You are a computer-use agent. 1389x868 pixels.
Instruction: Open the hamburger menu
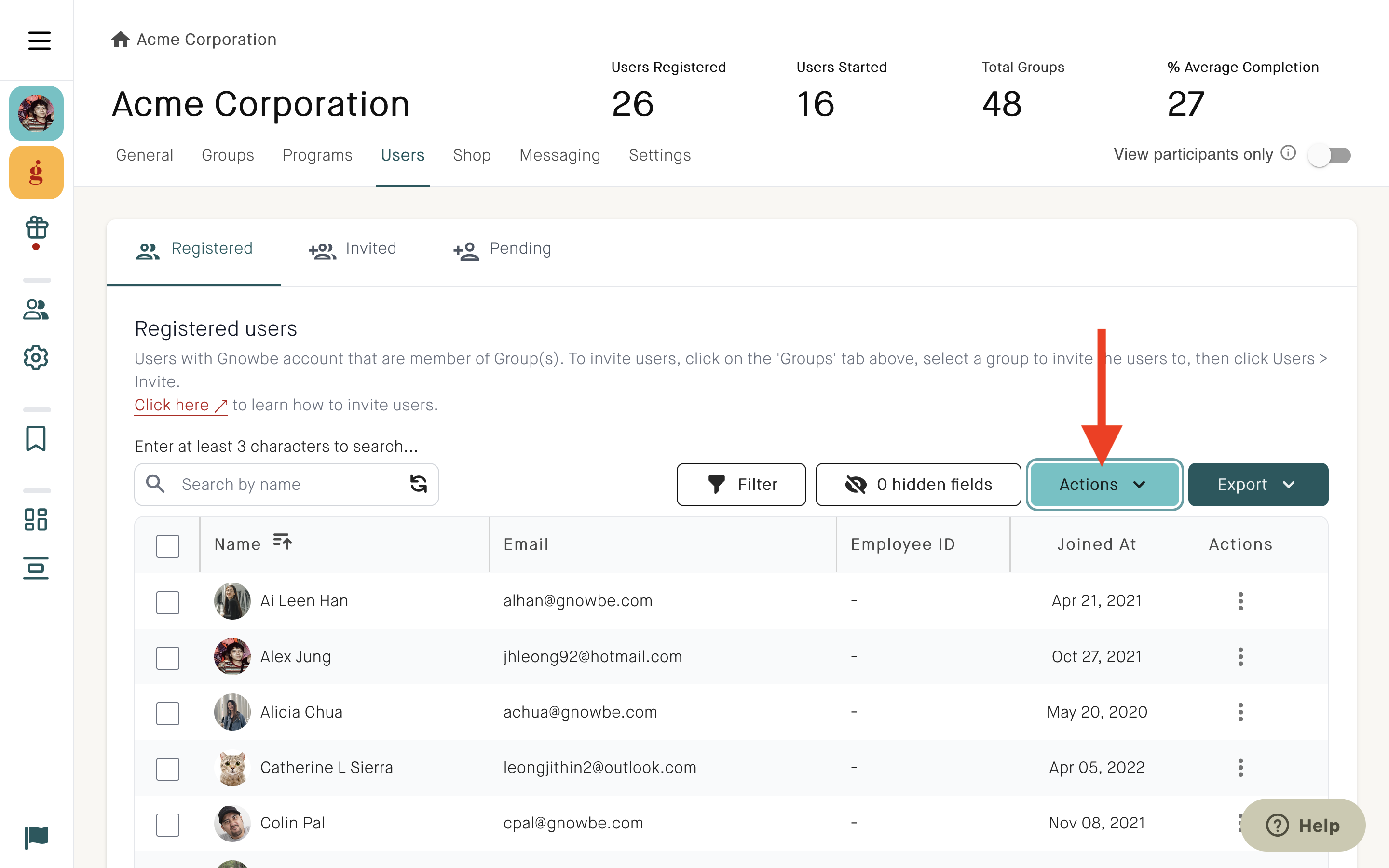point(39,40)
